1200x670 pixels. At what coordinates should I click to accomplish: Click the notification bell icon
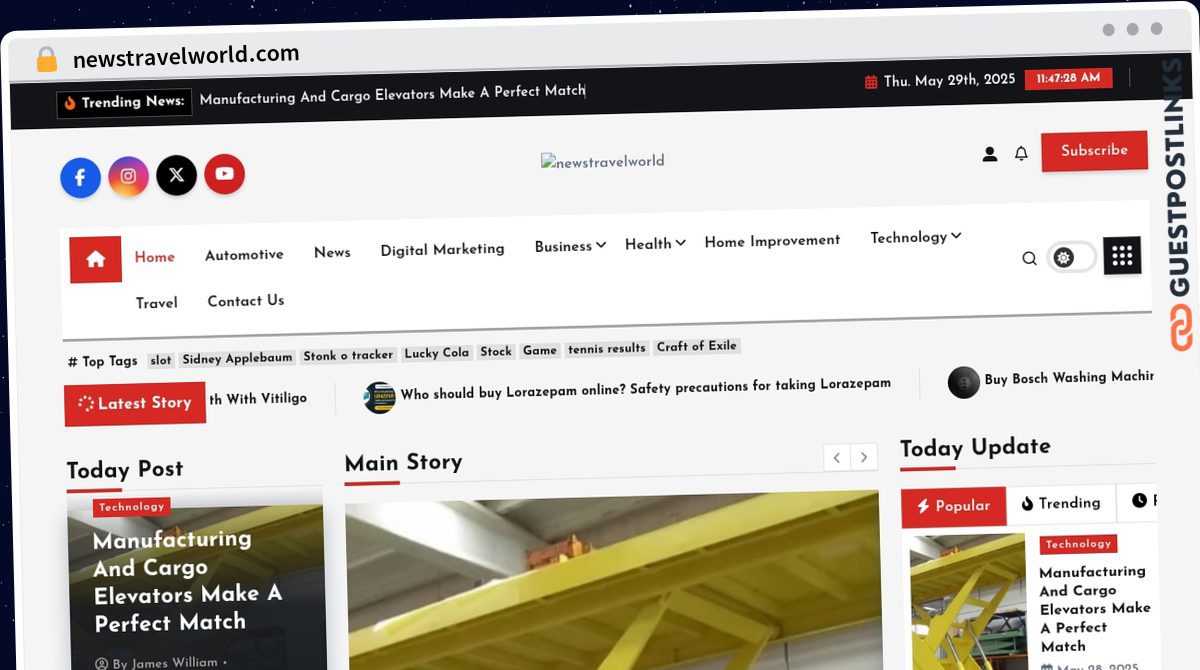tap(1021, 153)
